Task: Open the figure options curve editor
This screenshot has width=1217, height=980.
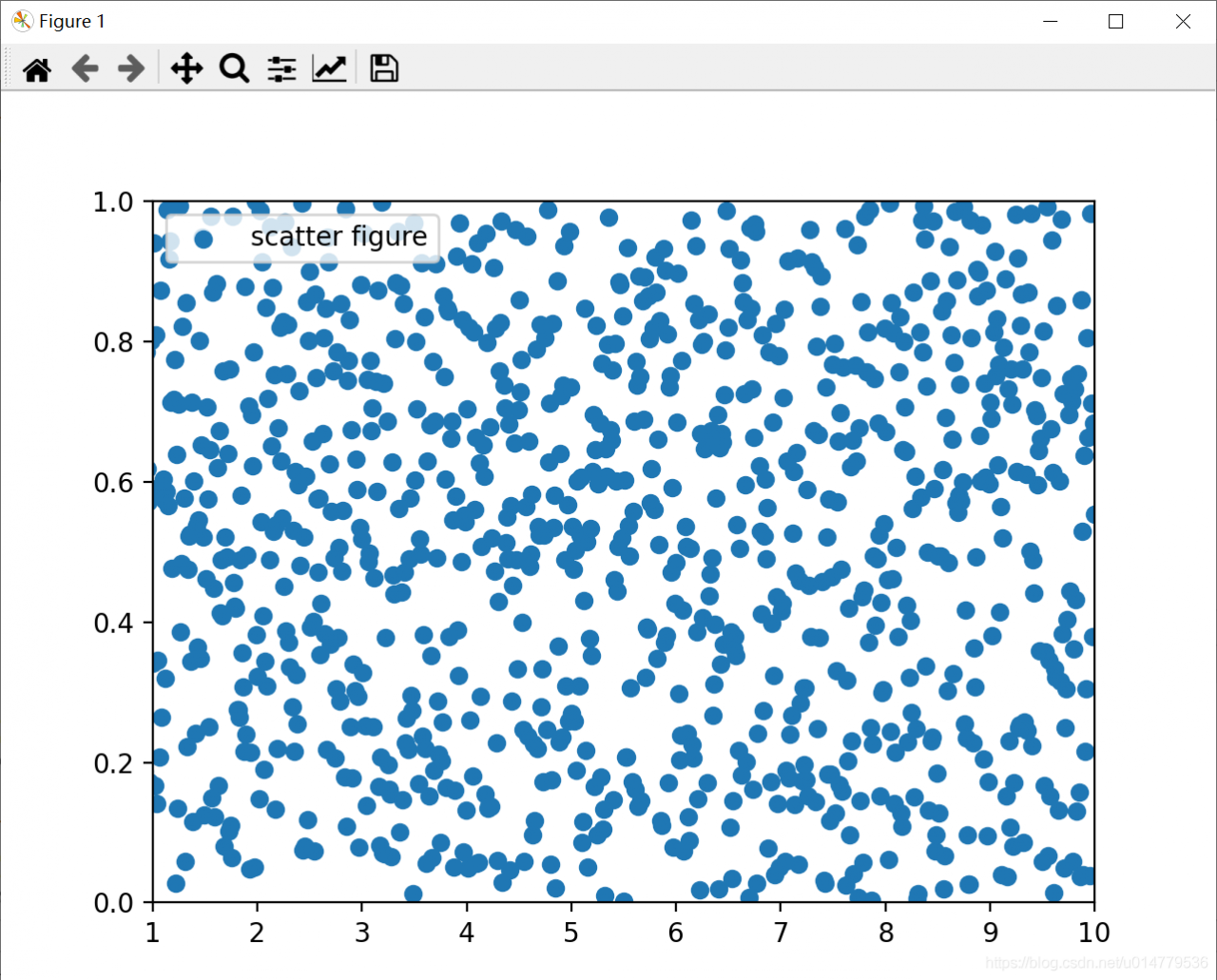Action: click(x=328, y=67)
